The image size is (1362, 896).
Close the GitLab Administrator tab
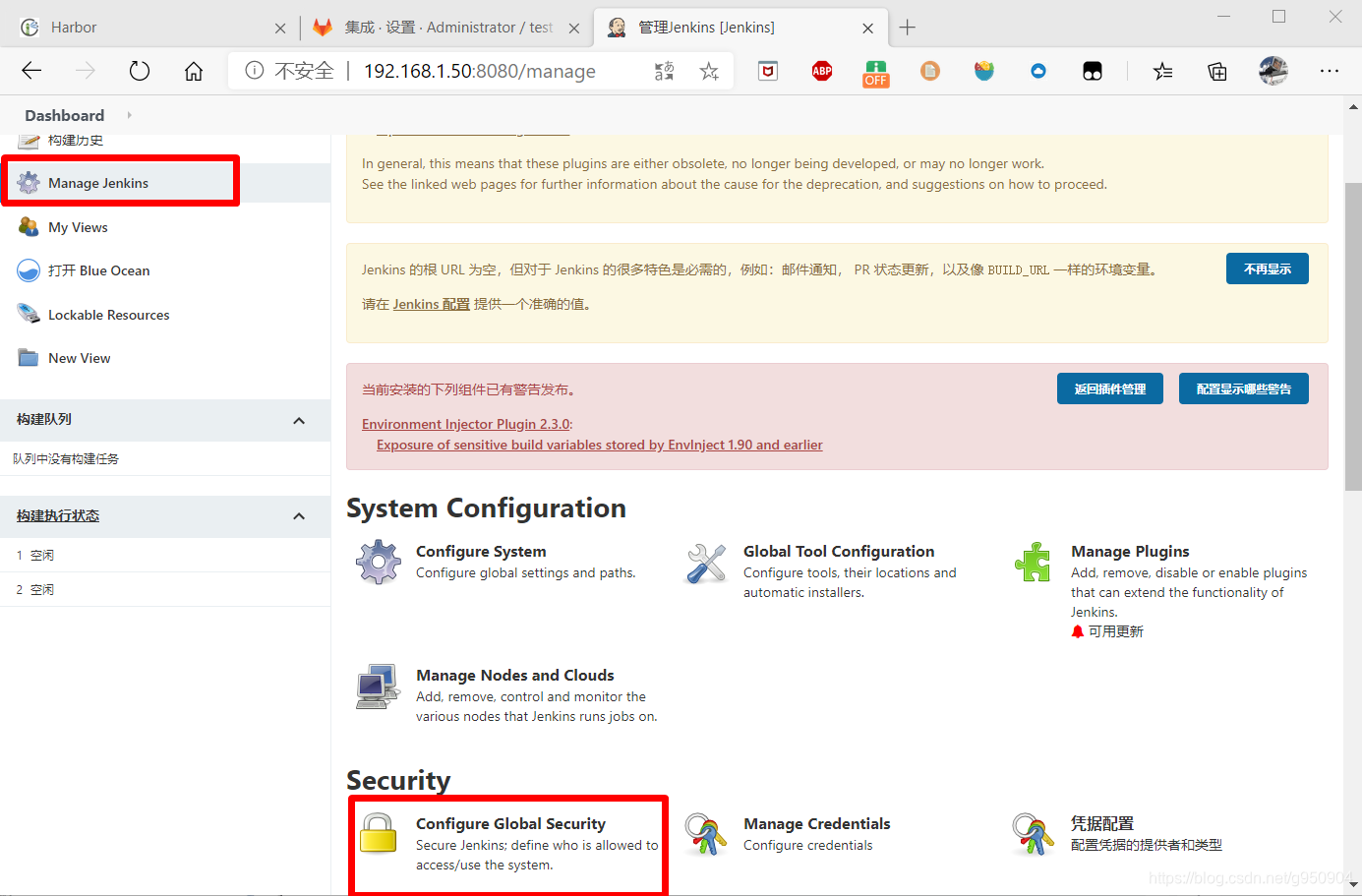click(x=574, y=29)
